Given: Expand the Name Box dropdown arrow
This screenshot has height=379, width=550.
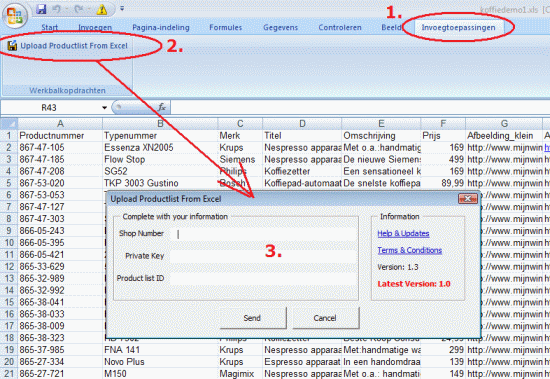Looking at the screenshot, I should [105, 108].
